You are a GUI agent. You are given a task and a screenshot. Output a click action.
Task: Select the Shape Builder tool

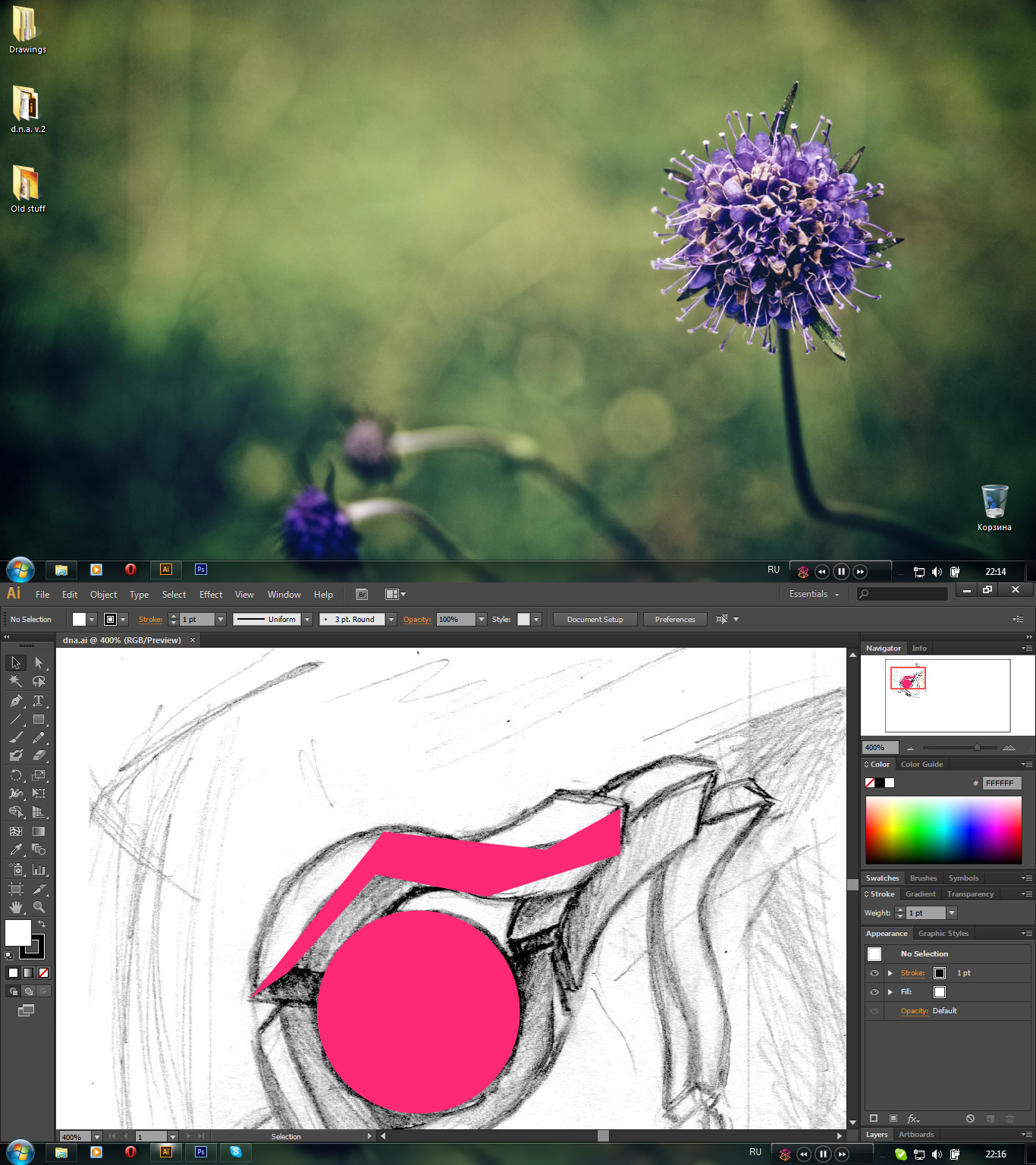pos(15,812)
